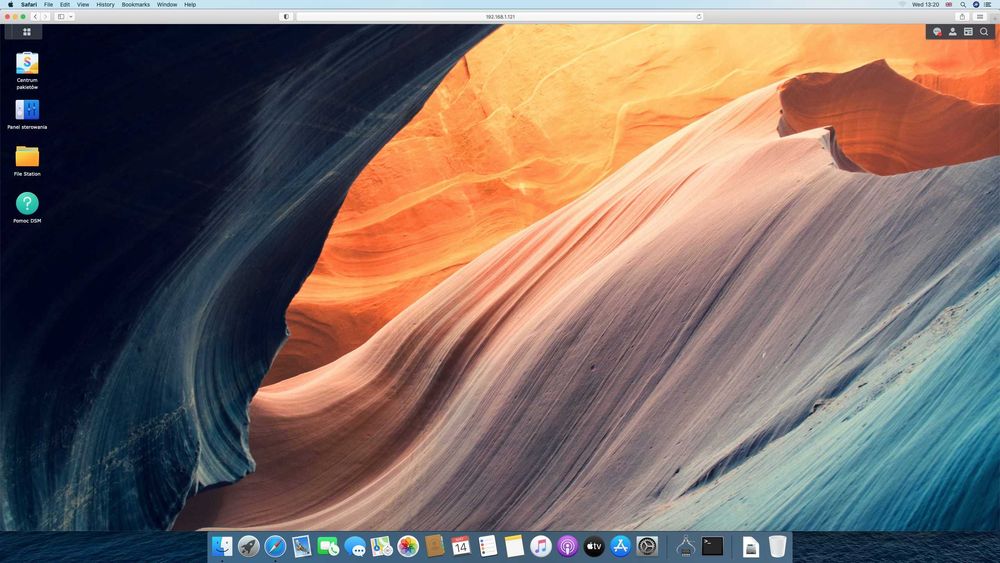This screenshot has height=563, width=1000.
Task: Open Terminal in the Dock
Action: click(712, 546)
